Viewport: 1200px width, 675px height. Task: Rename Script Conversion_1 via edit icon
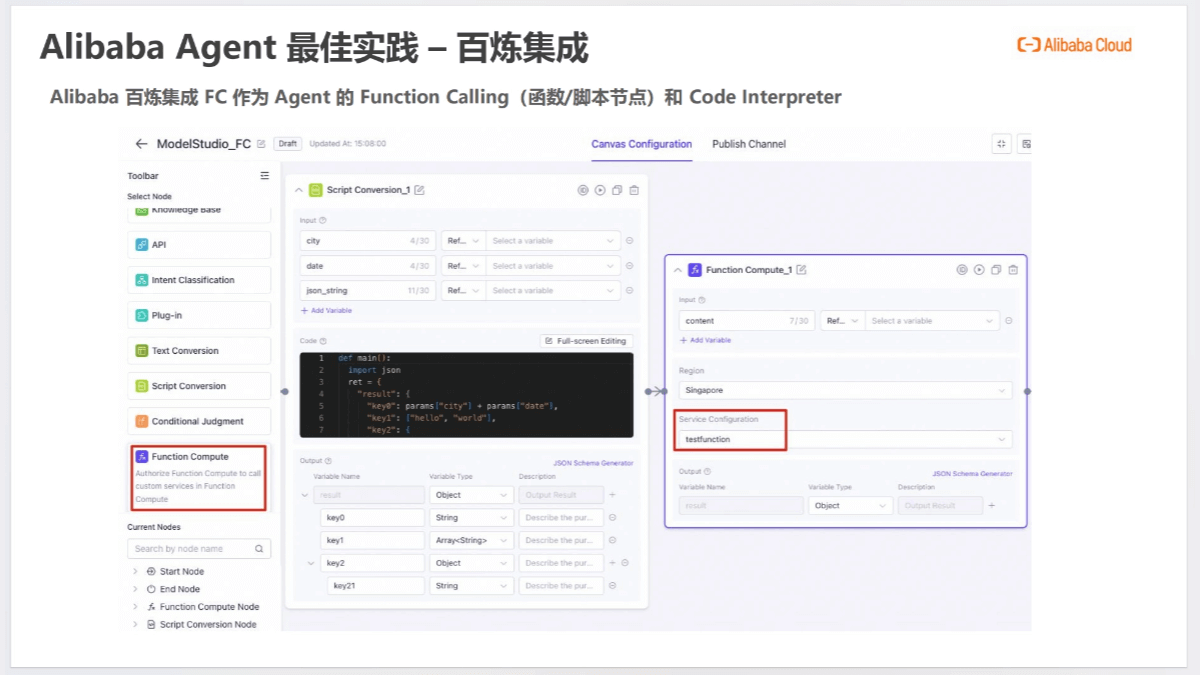(x=420, y=190)
